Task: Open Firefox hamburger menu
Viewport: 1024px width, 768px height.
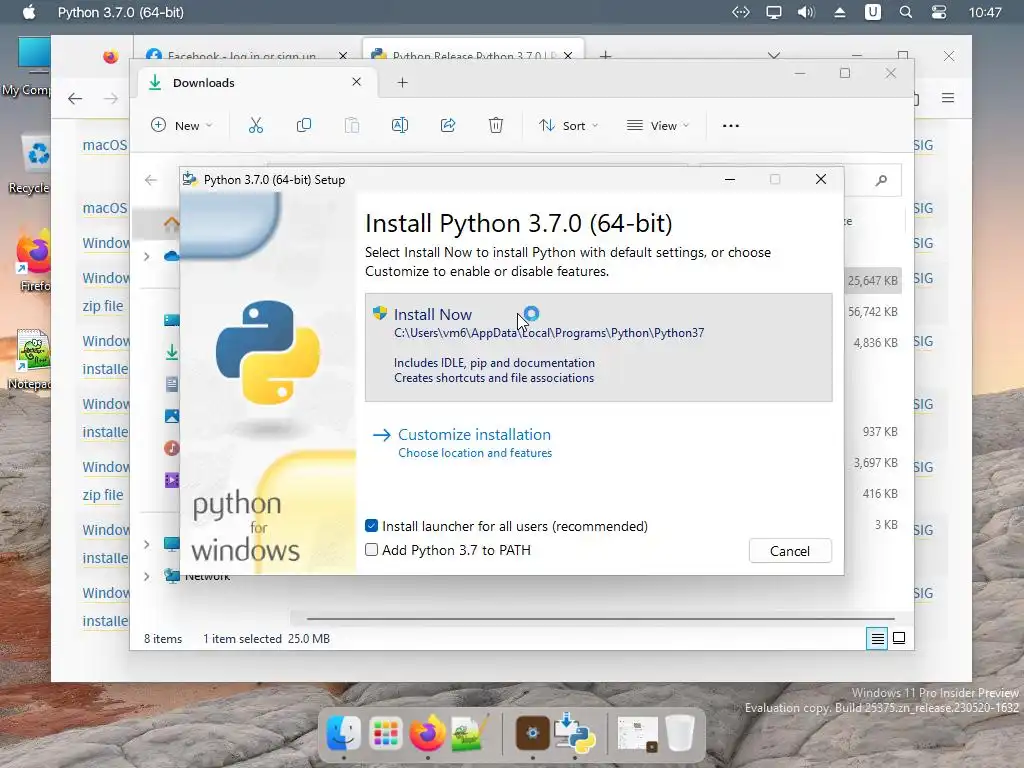Action: click(x=948, y=98)
